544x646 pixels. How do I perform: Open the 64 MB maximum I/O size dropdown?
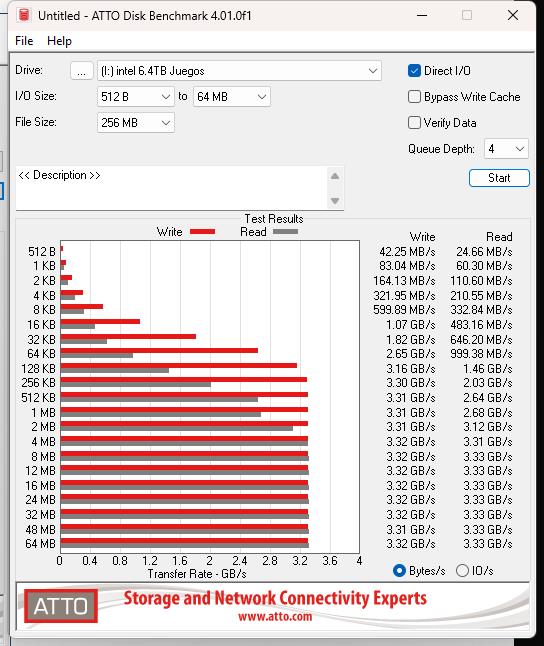click(x=232, y=97)
